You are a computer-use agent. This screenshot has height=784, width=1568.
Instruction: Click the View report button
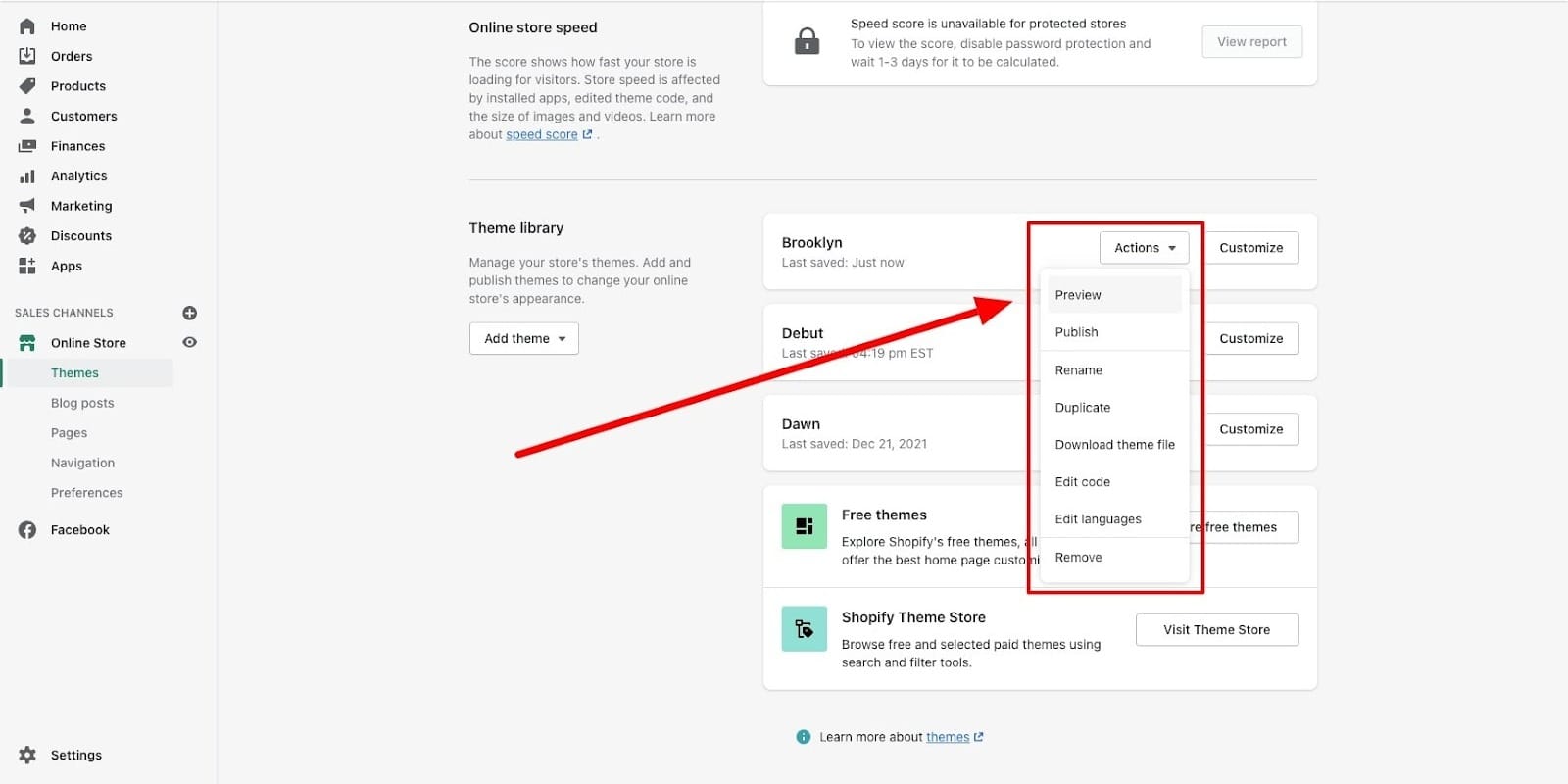[x=1252, y=42]
